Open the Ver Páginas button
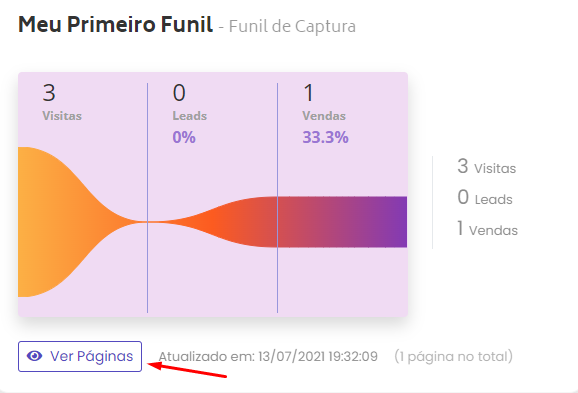This screenshot has width=578, height=393. pos(80,357)
